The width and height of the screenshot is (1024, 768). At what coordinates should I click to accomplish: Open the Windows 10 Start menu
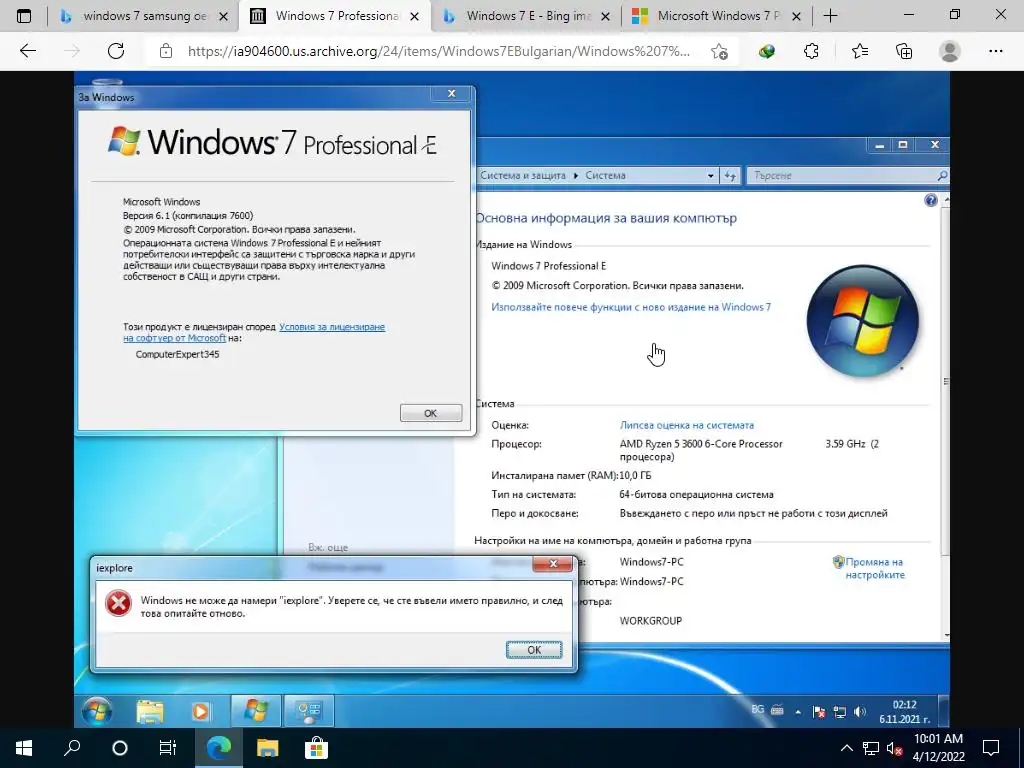tap(24, 748)
